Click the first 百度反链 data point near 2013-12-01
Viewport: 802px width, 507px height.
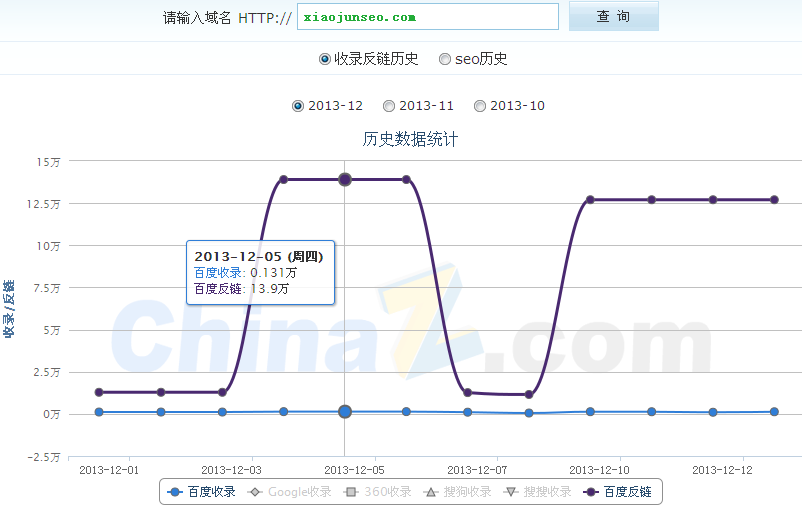click(x=99, y=392)
